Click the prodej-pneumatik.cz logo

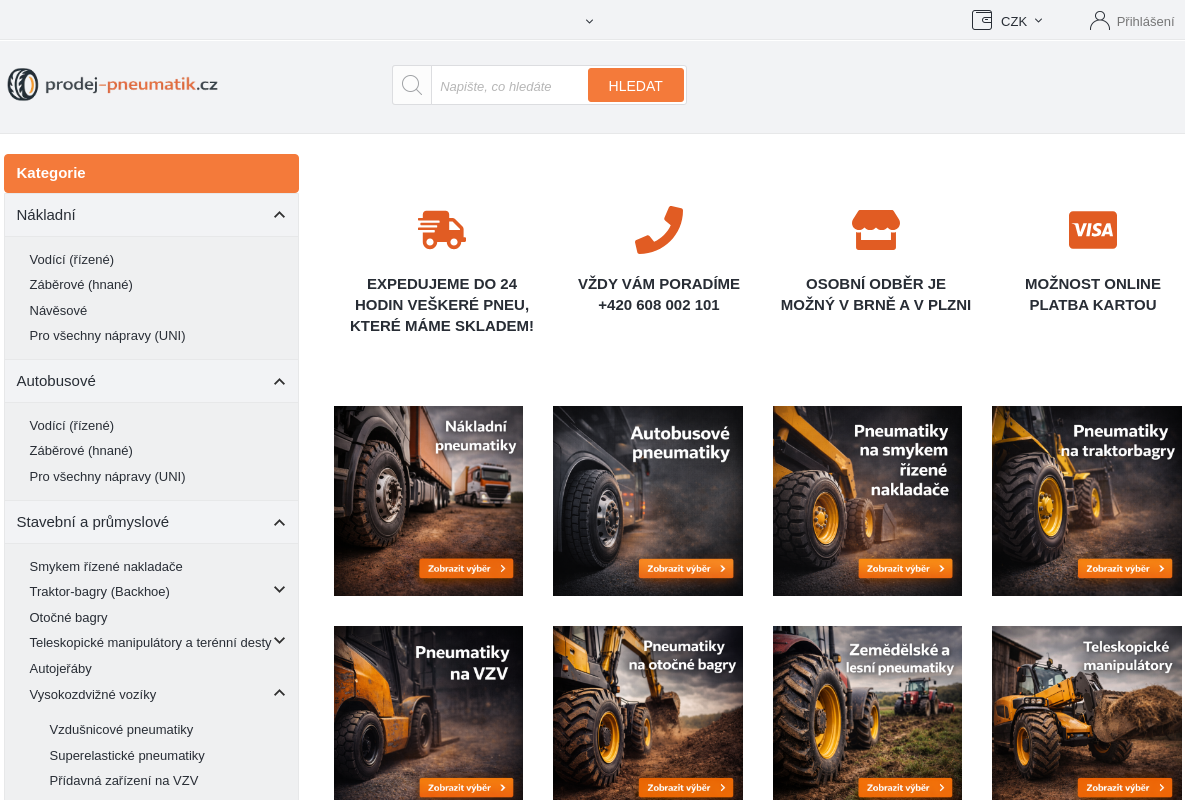[113, 85]
